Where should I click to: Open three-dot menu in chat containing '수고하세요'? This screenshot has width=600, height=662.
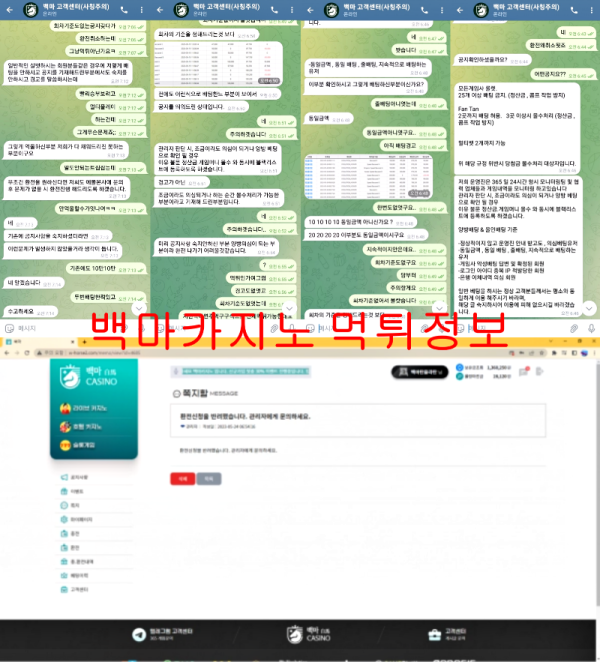[x=141, y=10]
